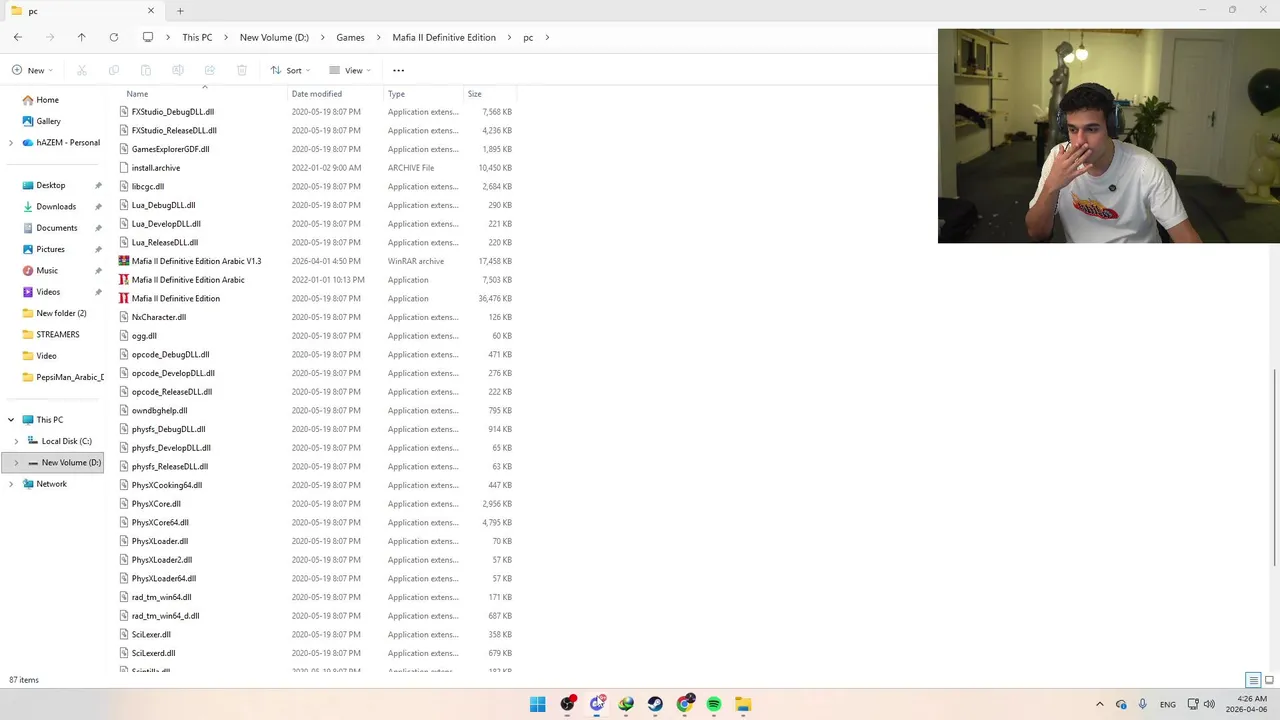The image size is (1280, 720).
Task: Click the microphone icon in system tray
Action: pyautogui.click(x=1142, y=704)
